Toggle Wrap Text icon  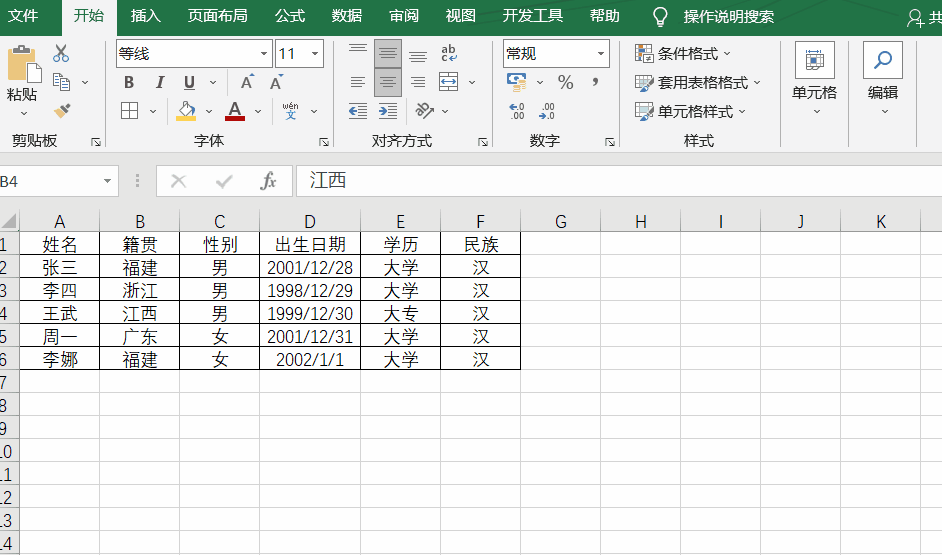(x=449, y=53)
